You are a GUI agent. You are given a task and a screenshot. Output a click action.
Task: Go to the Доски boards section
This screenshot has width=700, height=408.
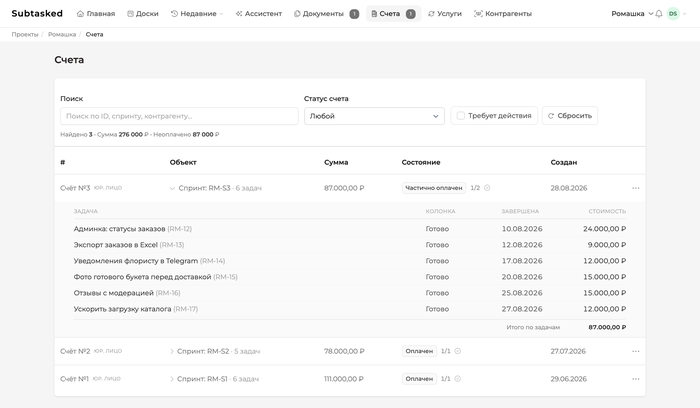143,14
